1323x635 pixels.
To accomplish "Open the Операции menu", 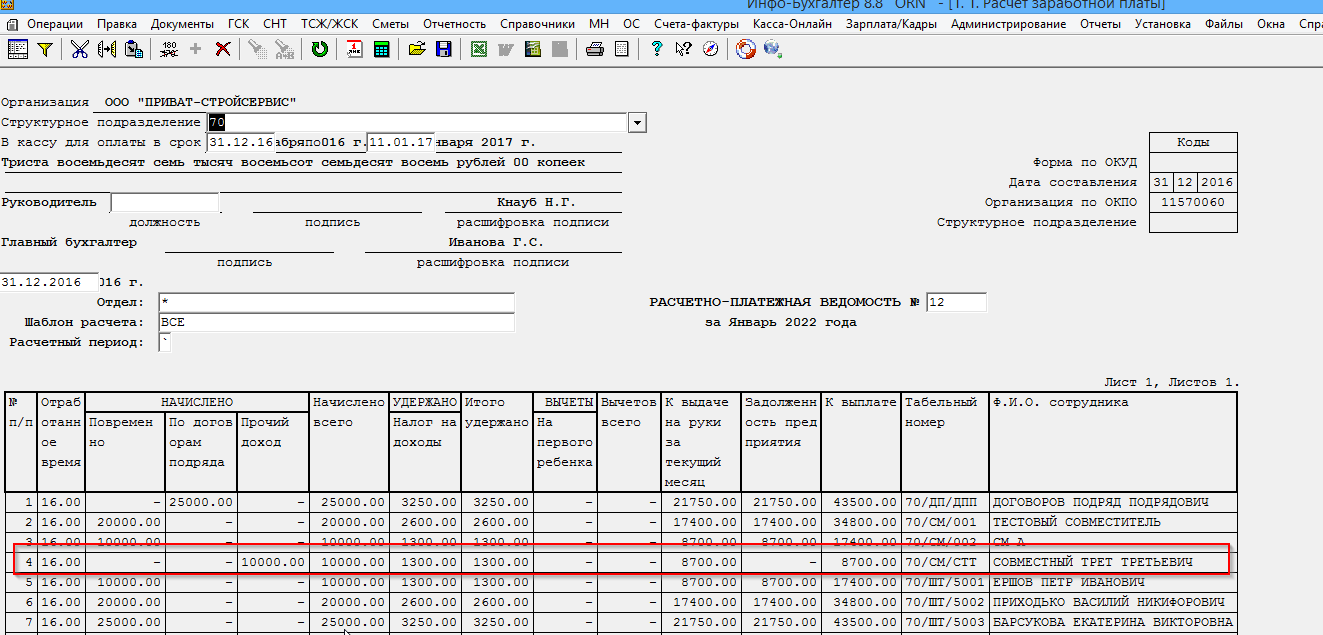I will click(55, 23).
